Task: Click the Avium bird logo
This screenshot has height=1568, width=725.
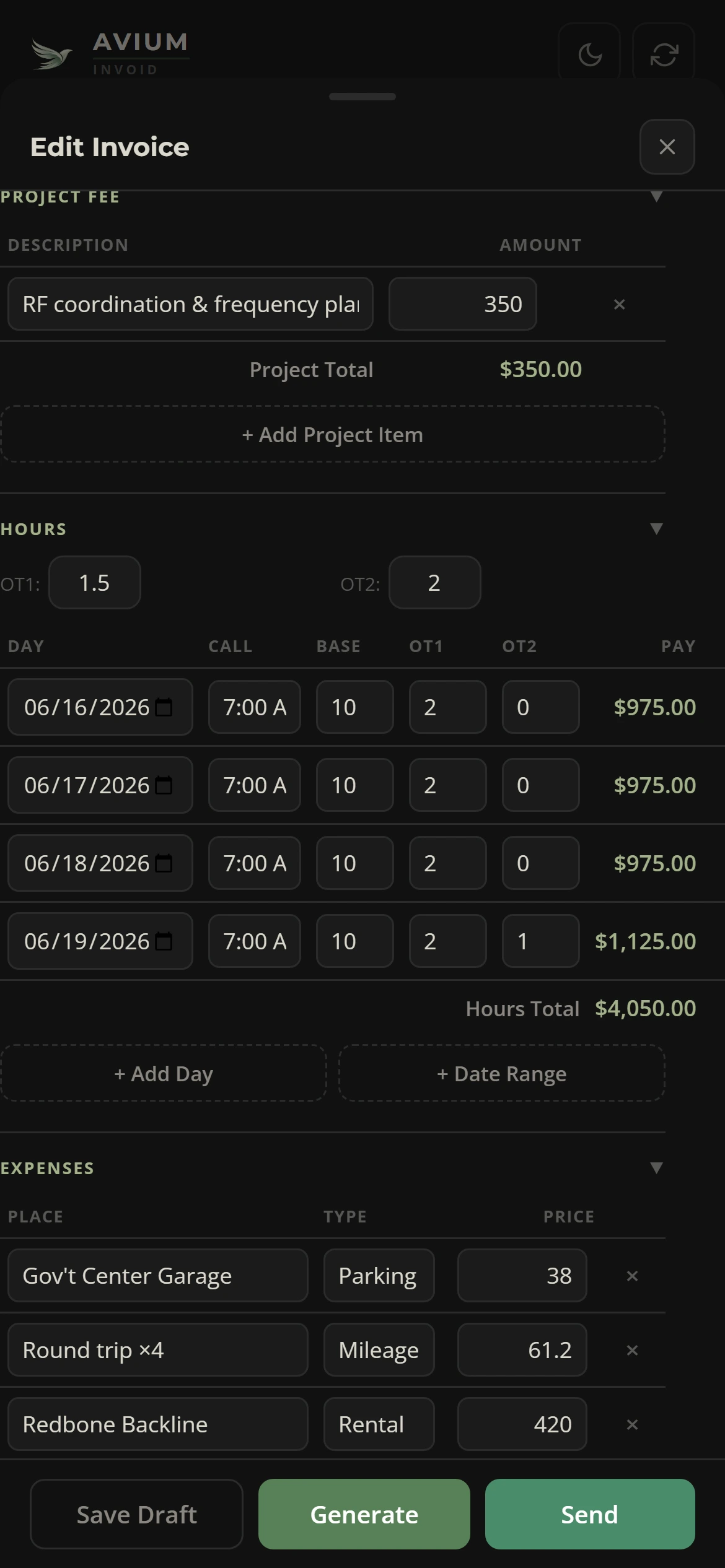Action: [51, 54]
